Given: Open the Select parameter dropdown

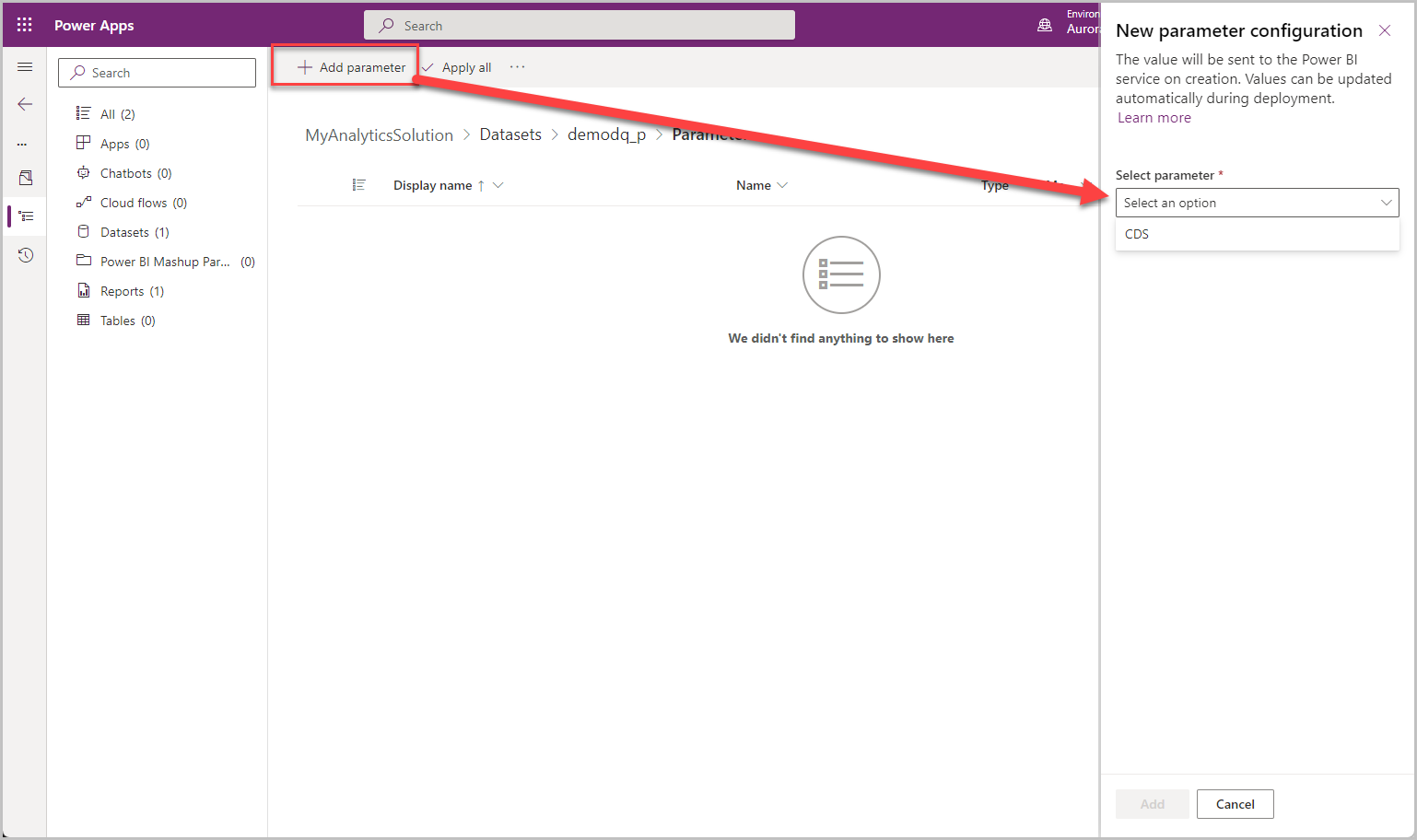Looking at the screenshot, I should click(1256, 202).
